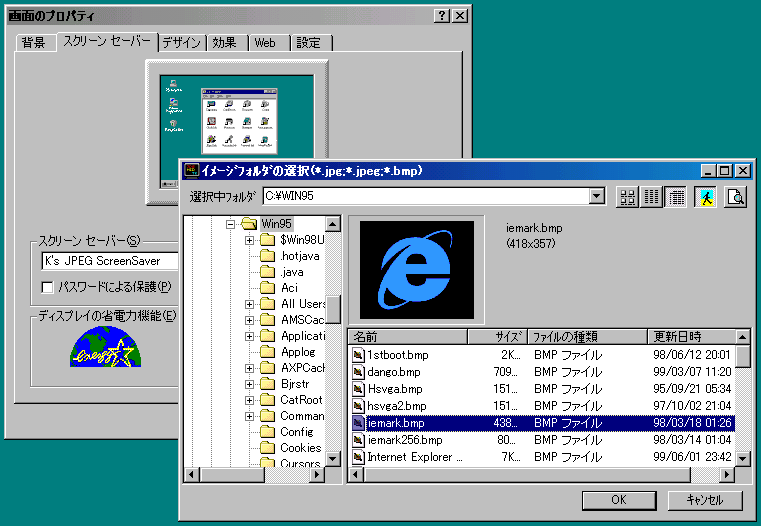Expand the AXPCach folder node
This screenshot has height=526, width=761.
(249, 368)
